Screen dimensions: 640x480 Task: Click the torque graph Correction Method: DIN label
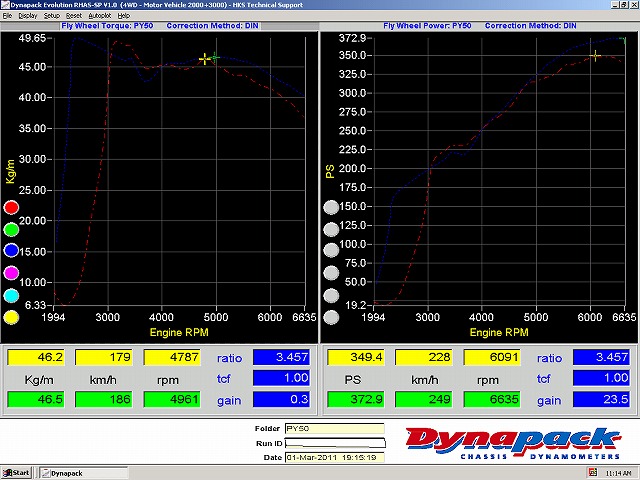click(212, 26)
